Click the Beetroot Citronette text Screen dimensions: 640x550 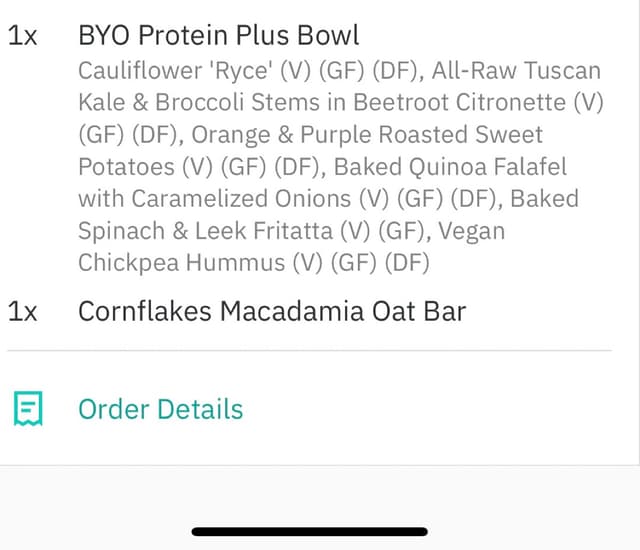click(x=459, y=102)
